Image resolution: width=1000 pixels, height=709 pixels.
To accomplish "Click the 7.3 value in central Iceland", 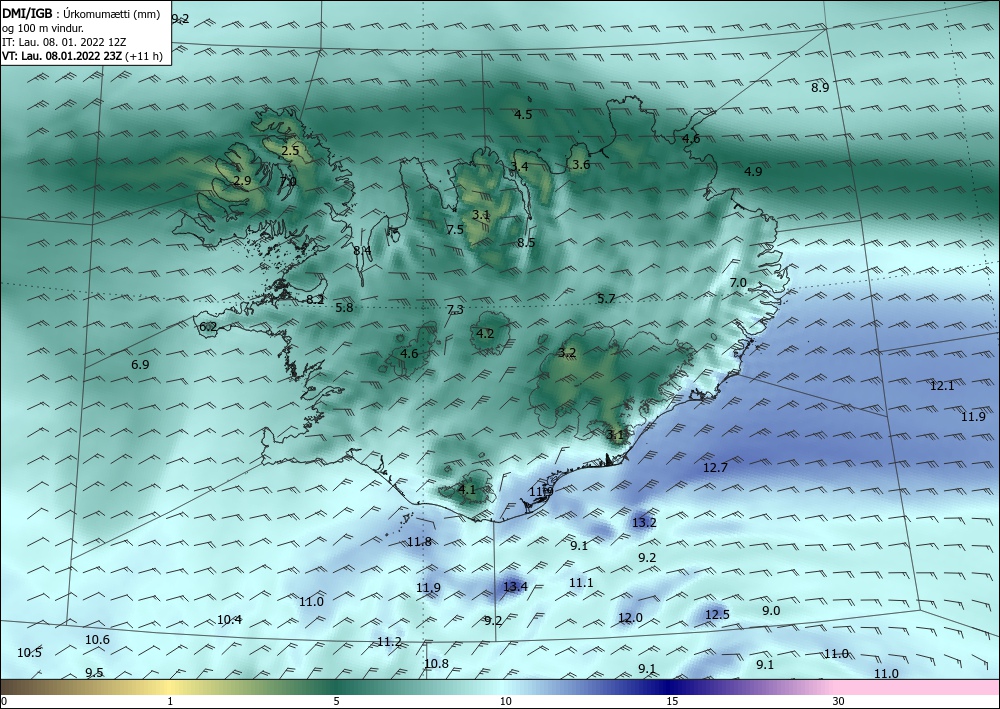I will (x=455, y=310).
